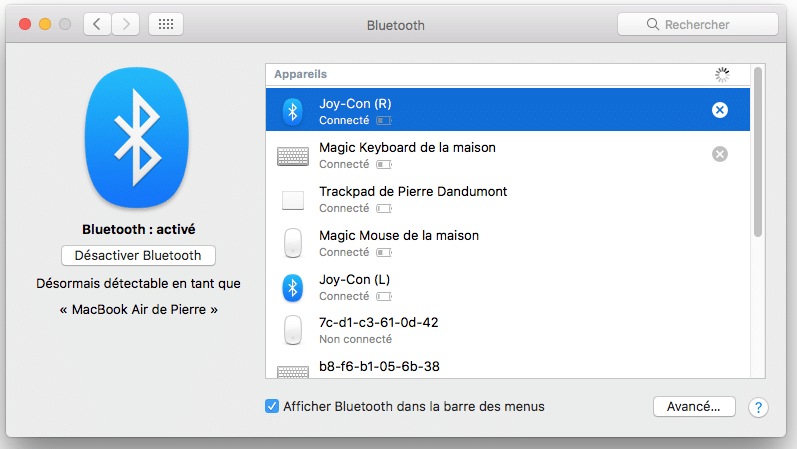Viewport: 797px width, 449px height.
Task: Select device 7c-d1-c3-61-0d-42
Action: tap(508, 331)
